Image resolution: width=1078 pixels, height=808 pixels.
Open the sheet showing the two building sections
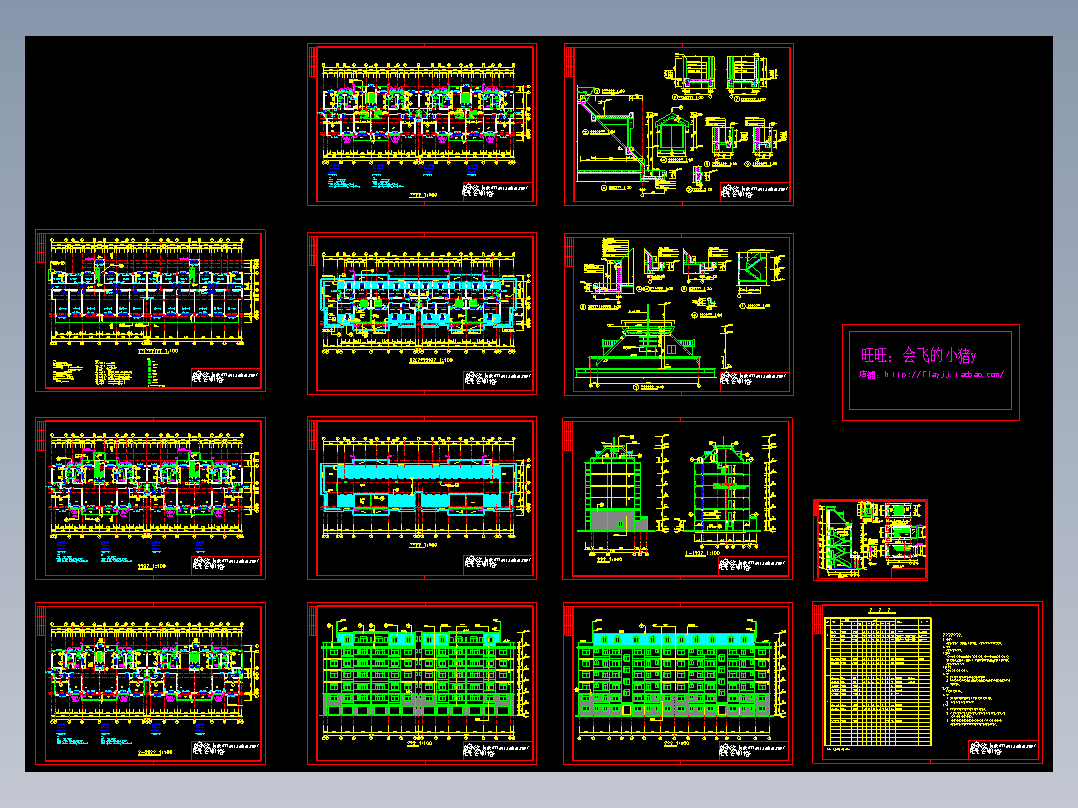[677, 498]
